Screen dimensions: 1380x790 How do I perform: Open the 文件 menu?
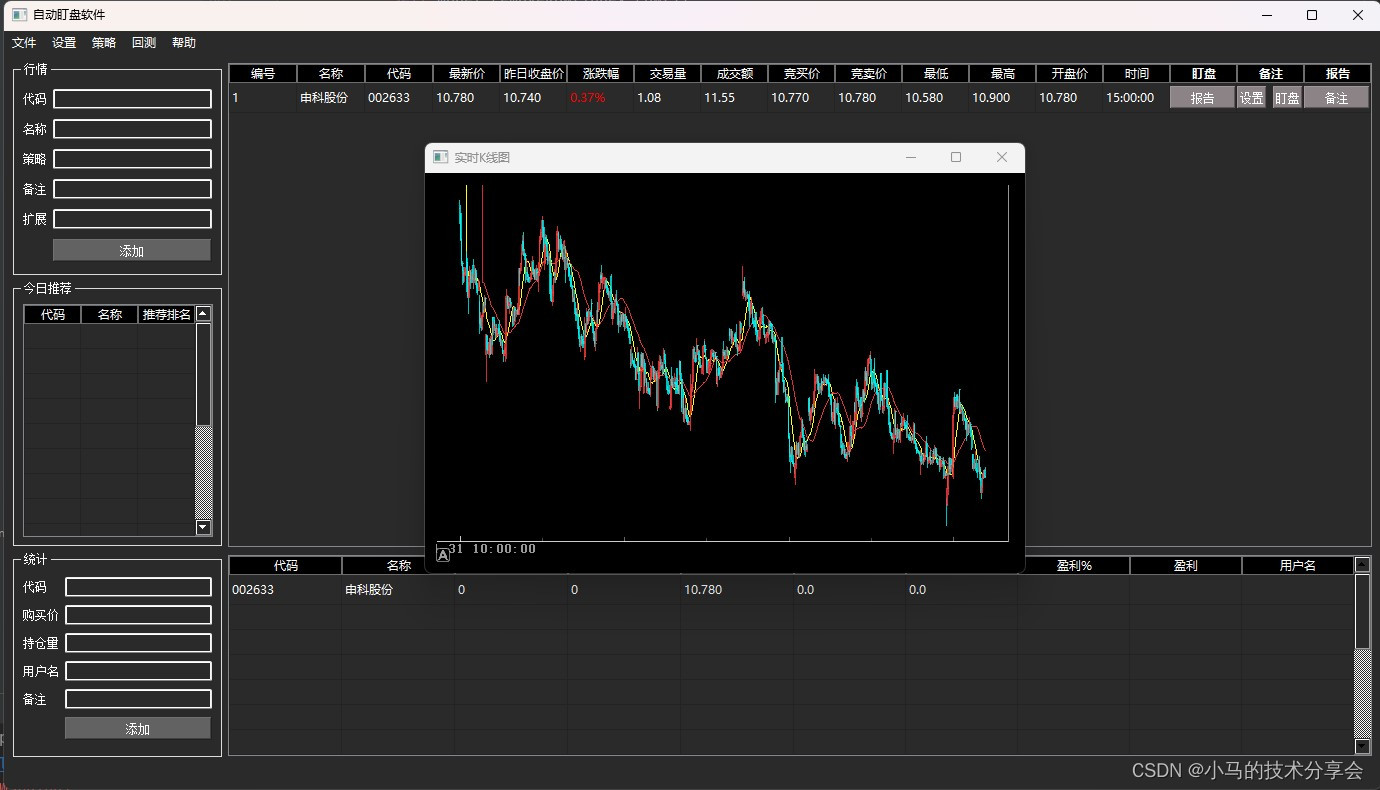(x=24, y=43)
